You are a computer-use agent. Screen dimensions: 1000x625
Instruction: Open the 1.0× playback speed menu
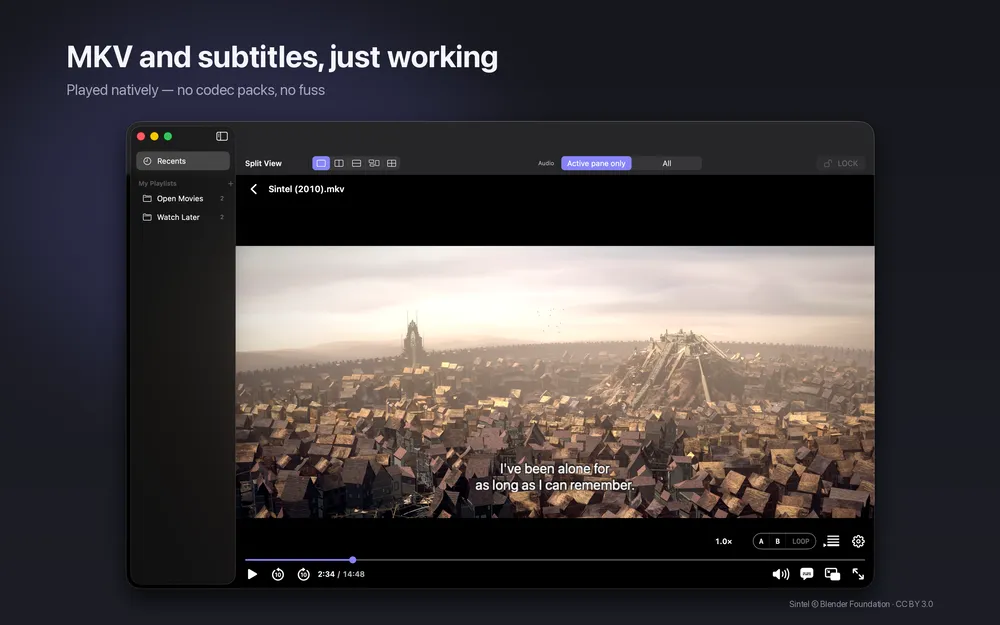(x=723, y=541)
